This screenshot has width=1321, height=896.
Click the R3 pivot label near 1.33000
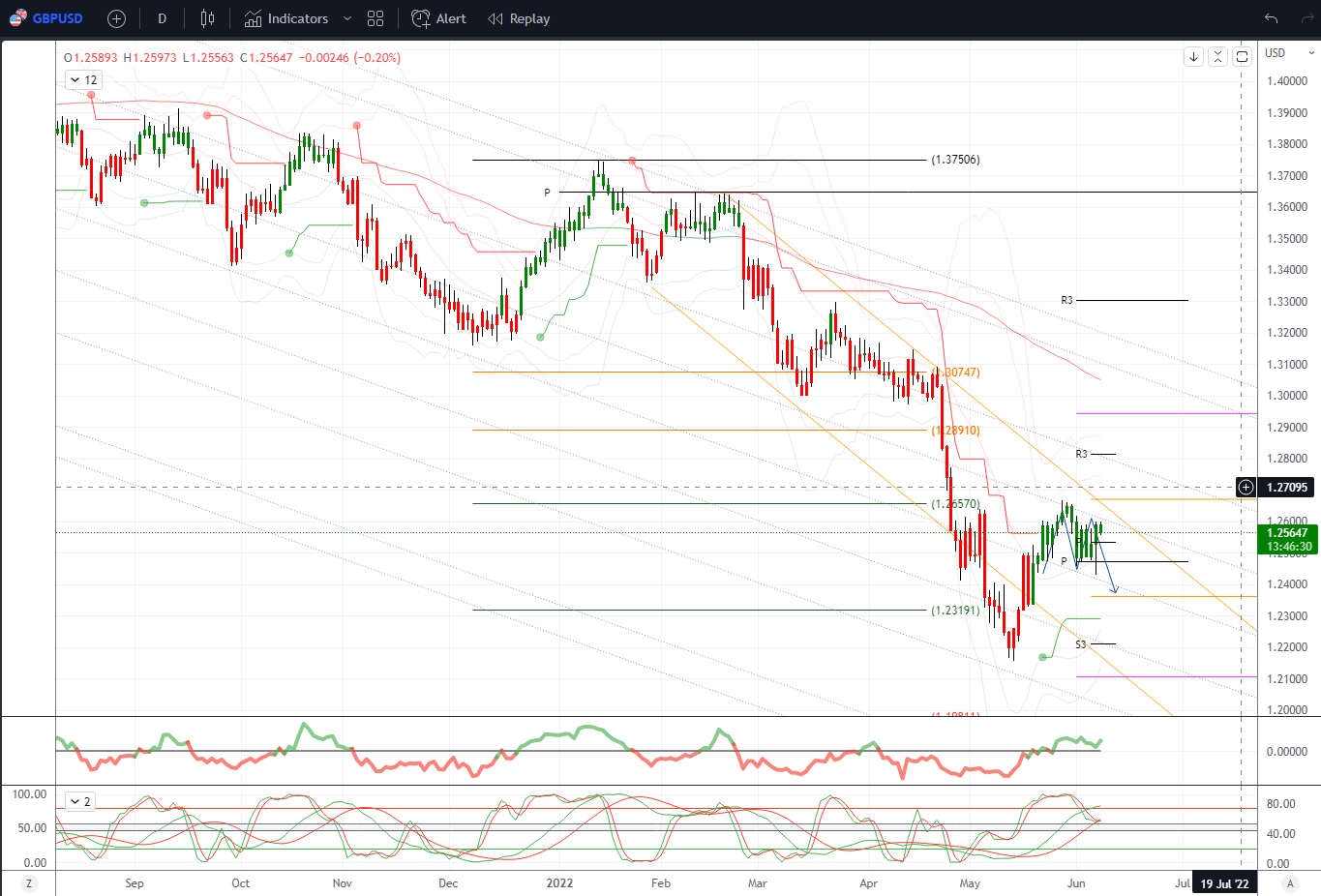point(1066,301)
